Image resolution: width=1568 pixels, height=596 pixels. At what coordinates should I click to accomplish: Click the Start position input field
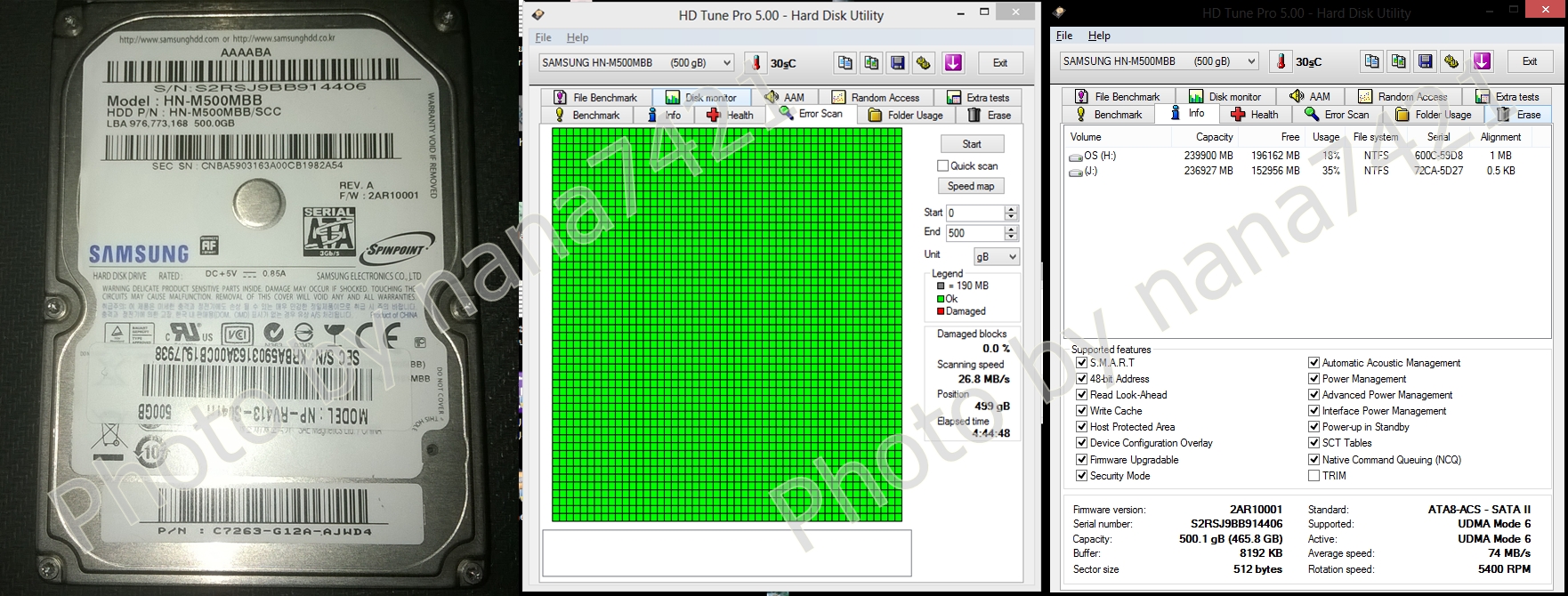coord(974,213)
